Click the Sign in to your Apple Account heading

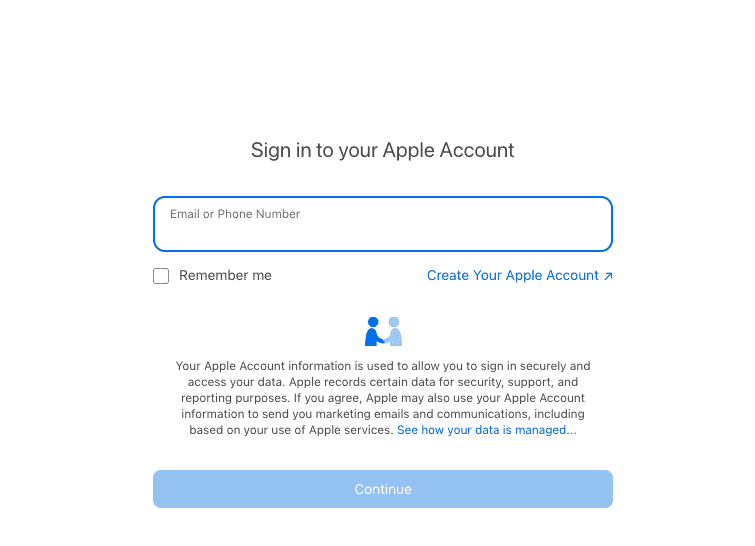(383, 150)
